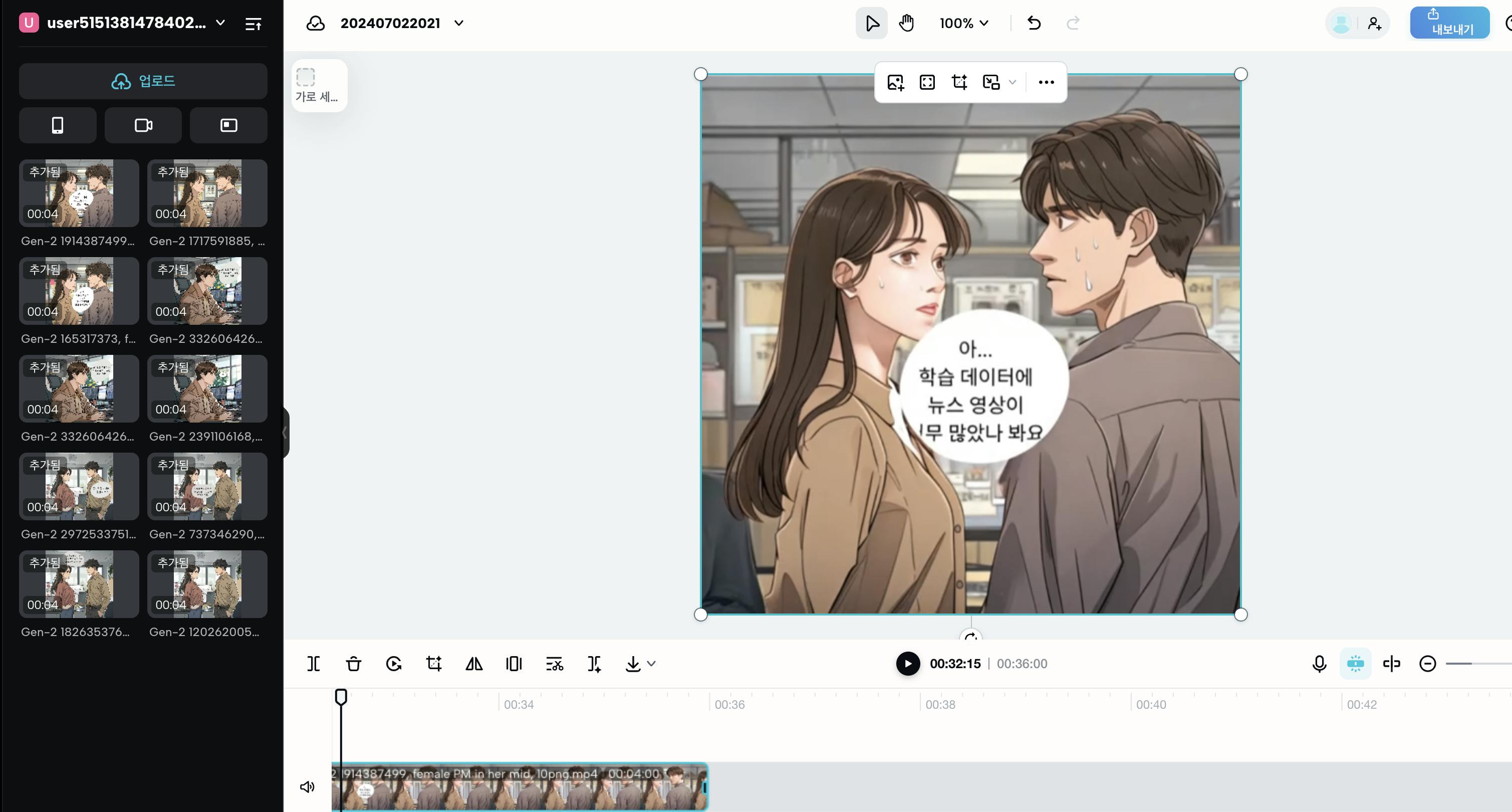The height and width of the screenshot is (812, 1512).
Task: Expand the project name 202407022021 dropdown
Action: click(x=459, y=23)
